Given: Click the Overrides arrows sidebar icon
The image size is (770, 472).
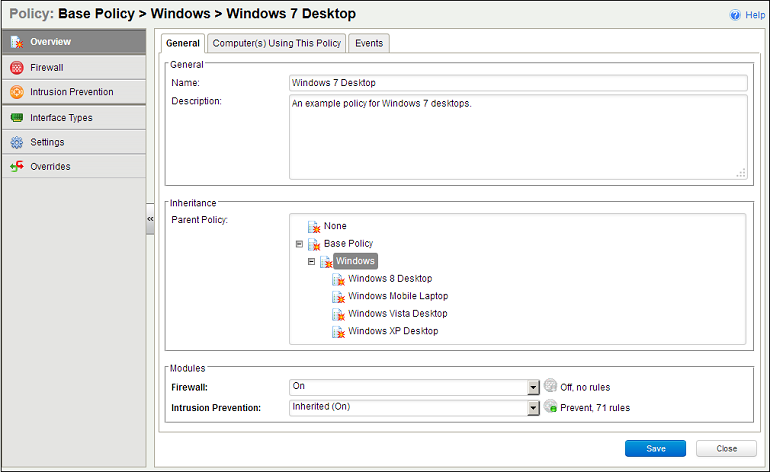Looking at the screenshot, I should [17, 167].
